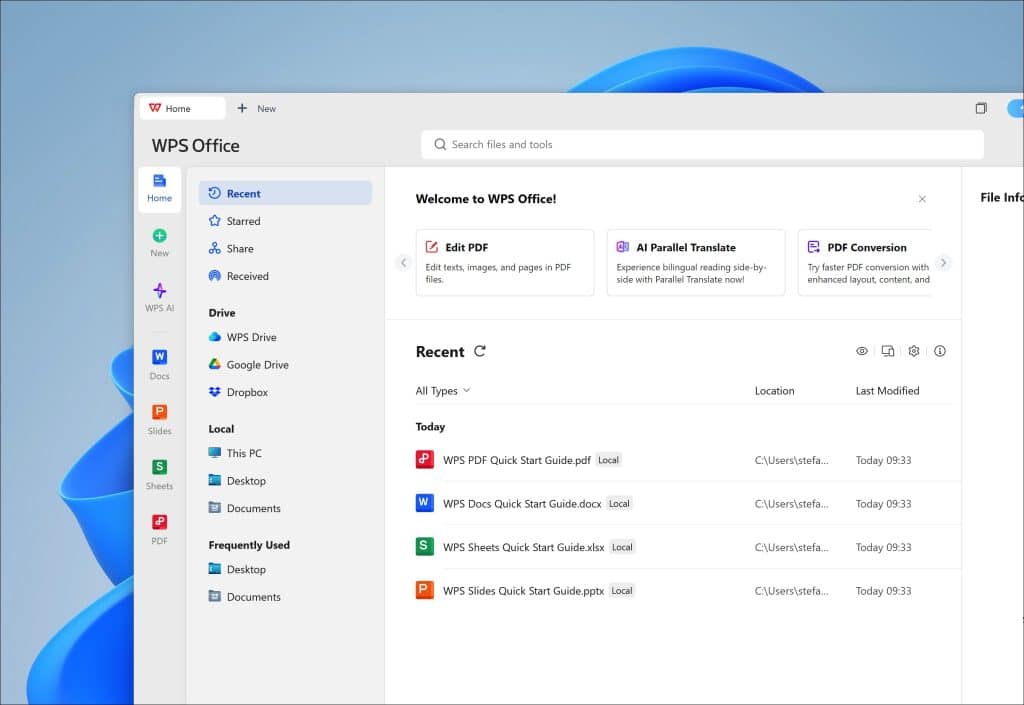Click the Search files and tools field
The height and width of the screenshot is (705, 1024).
(701, 145)
